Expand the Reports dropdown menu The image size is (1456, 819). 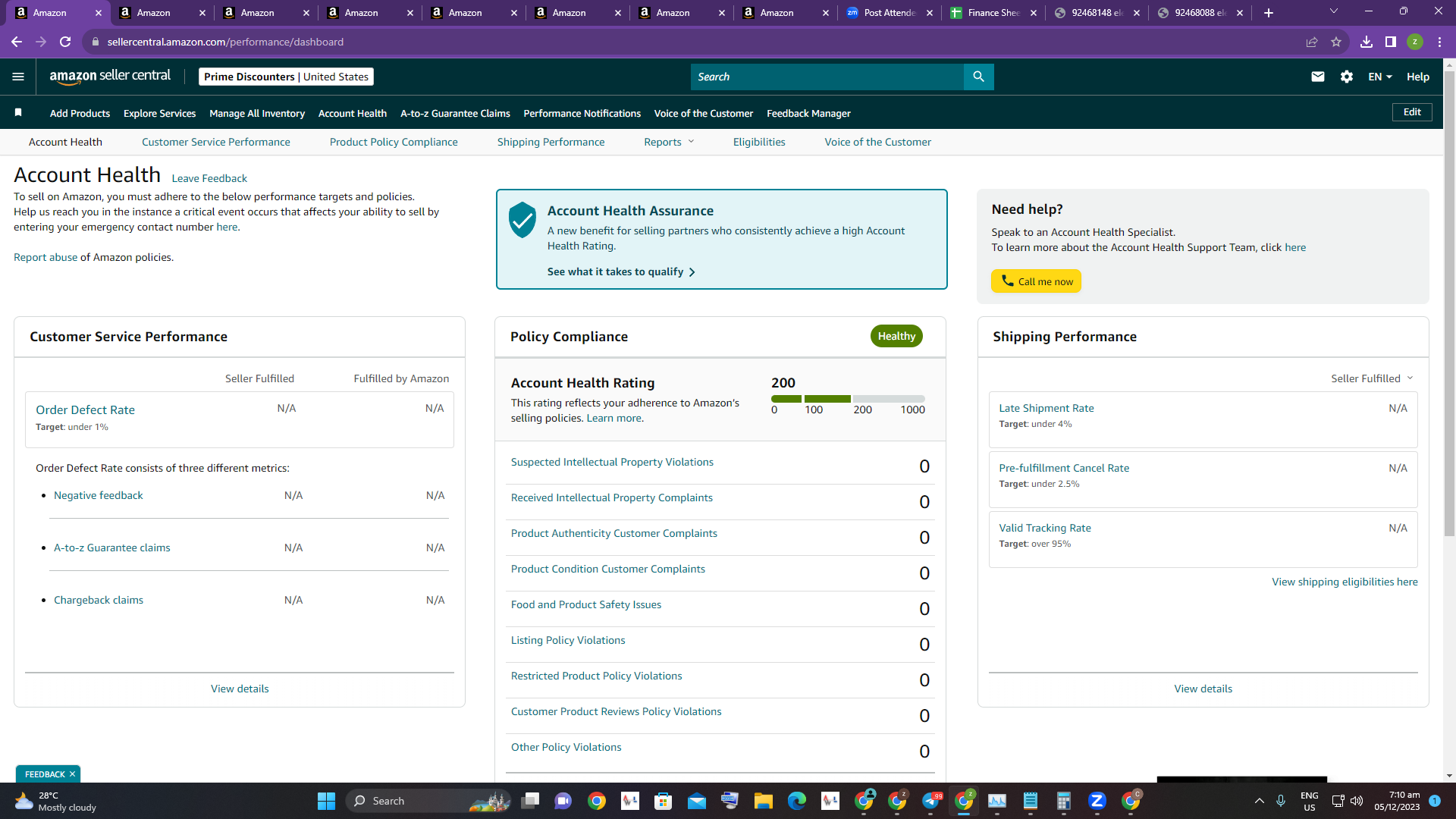669,142
